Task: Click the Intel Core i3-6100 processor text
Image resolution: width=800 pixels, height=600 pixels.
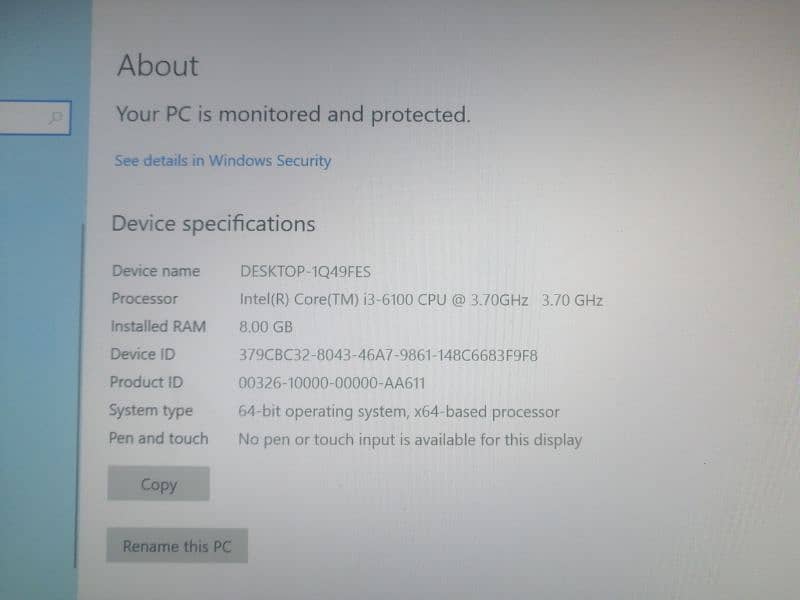Action: [x=421, y=299]
